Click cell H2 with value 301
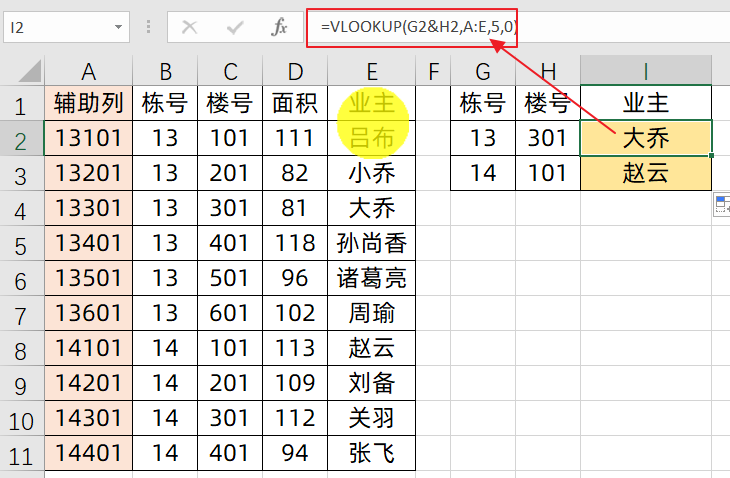 (548, 138)
